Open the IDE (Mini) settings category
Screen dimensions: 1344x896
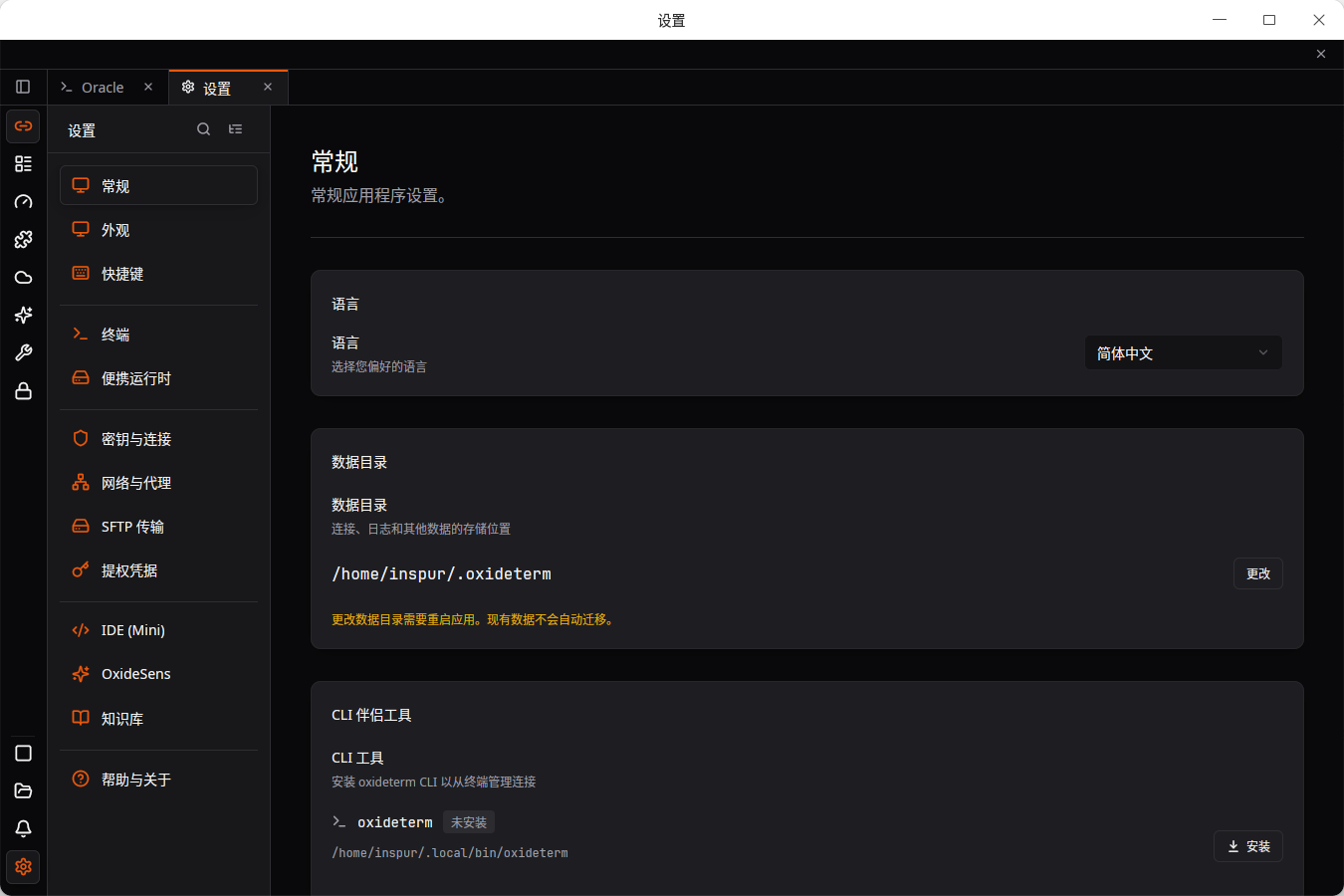click(158, 630)
